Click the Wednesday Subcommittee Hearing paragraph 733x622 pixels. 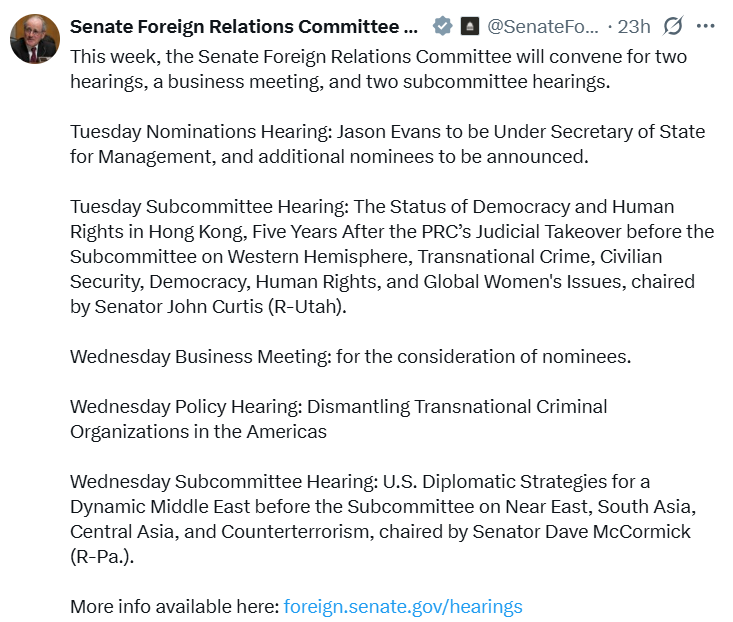[x=383, y=519]
